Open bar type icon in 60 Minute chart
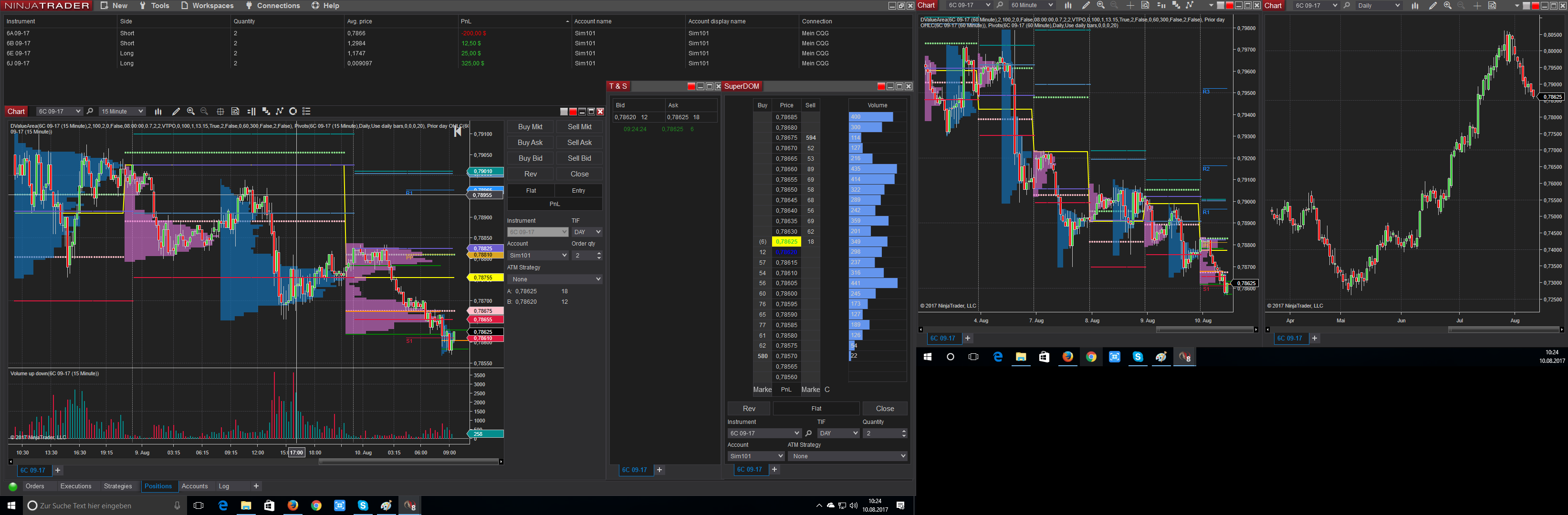 point(1067,5)
